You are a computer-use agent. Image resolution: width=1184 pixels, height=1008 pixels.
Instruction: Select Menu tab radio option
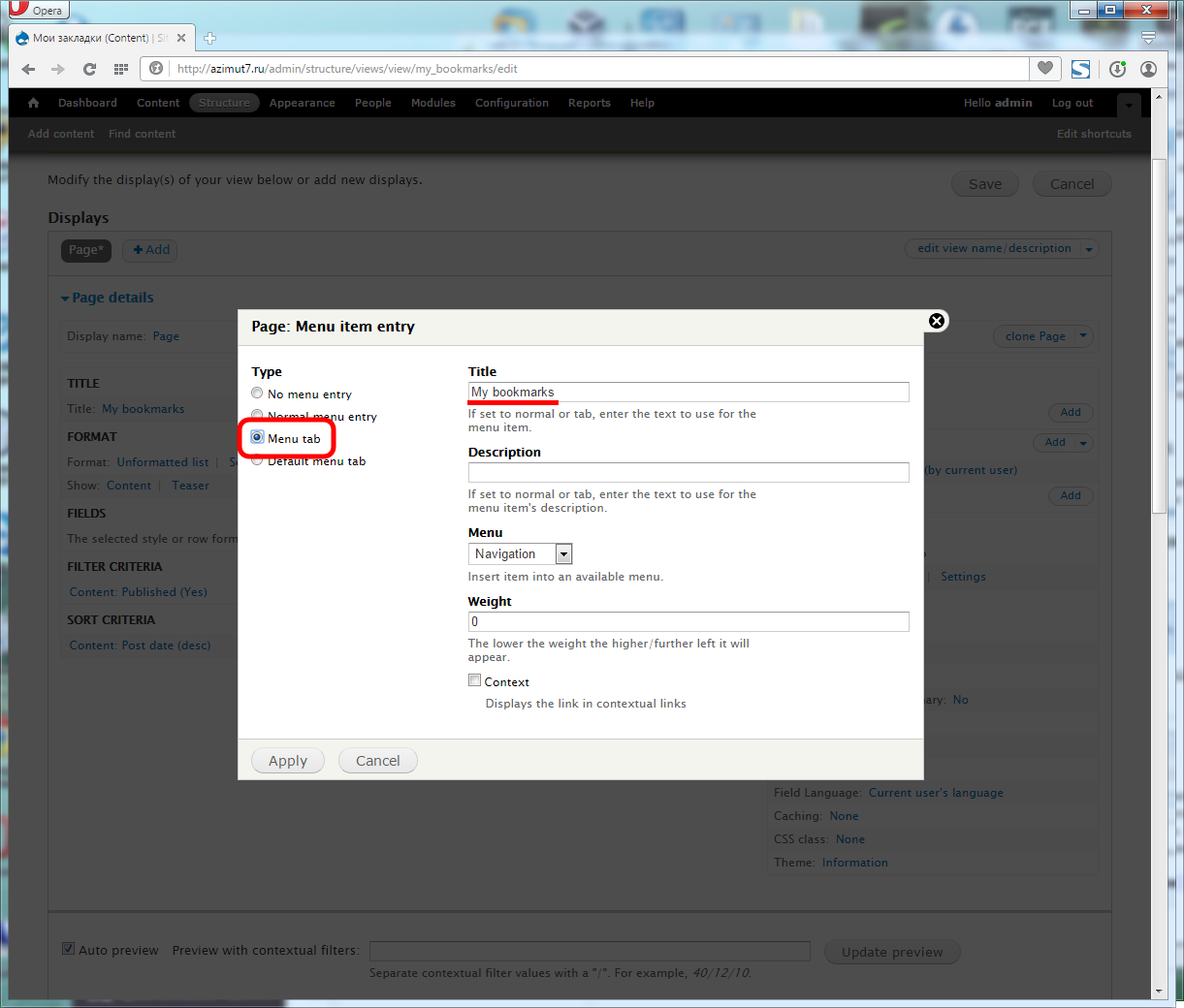(x=257, y=438)
